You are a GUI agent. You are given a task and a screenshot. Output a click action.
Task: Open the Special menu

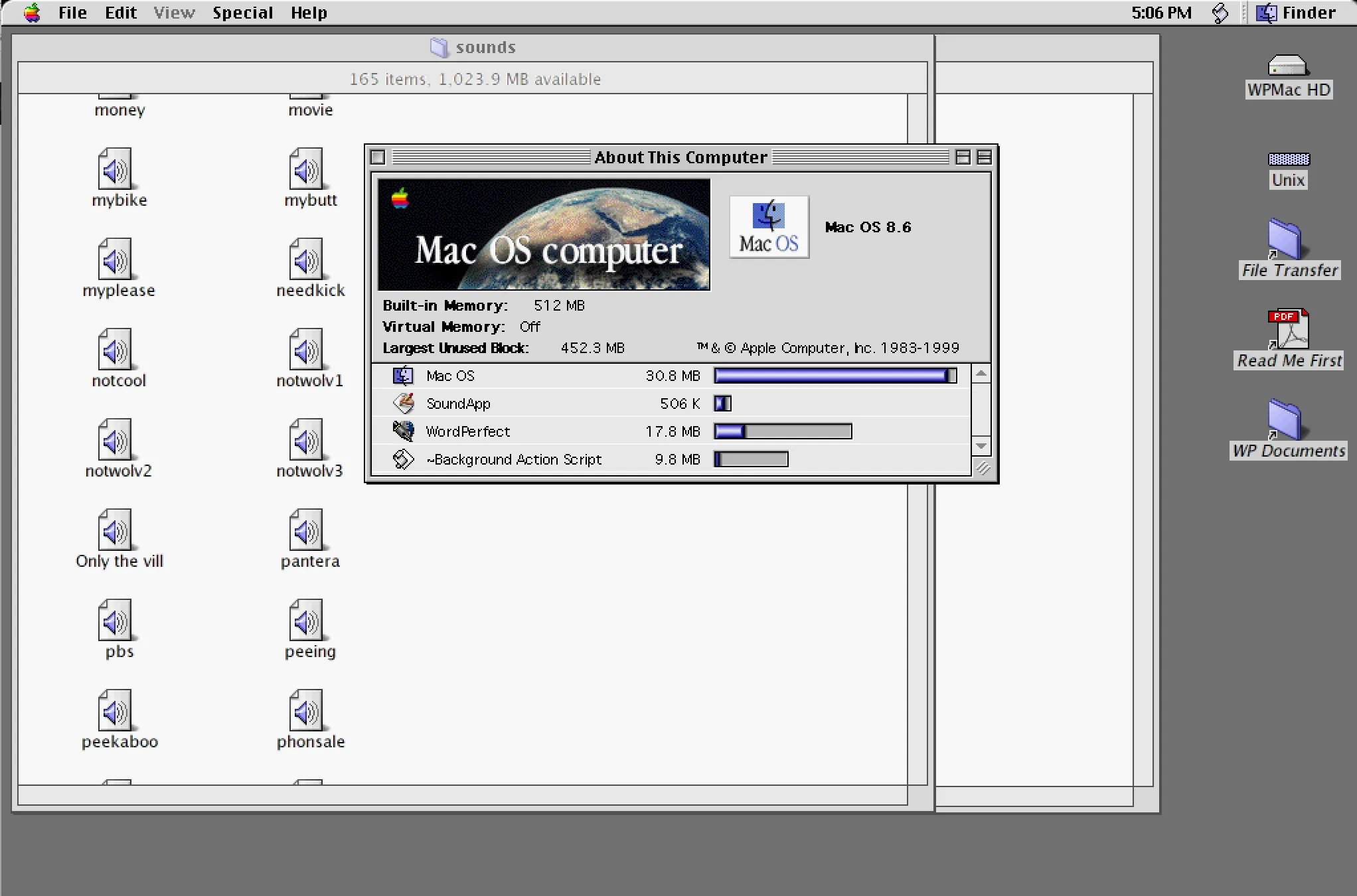pyautogui.click(x=242, y=13)
